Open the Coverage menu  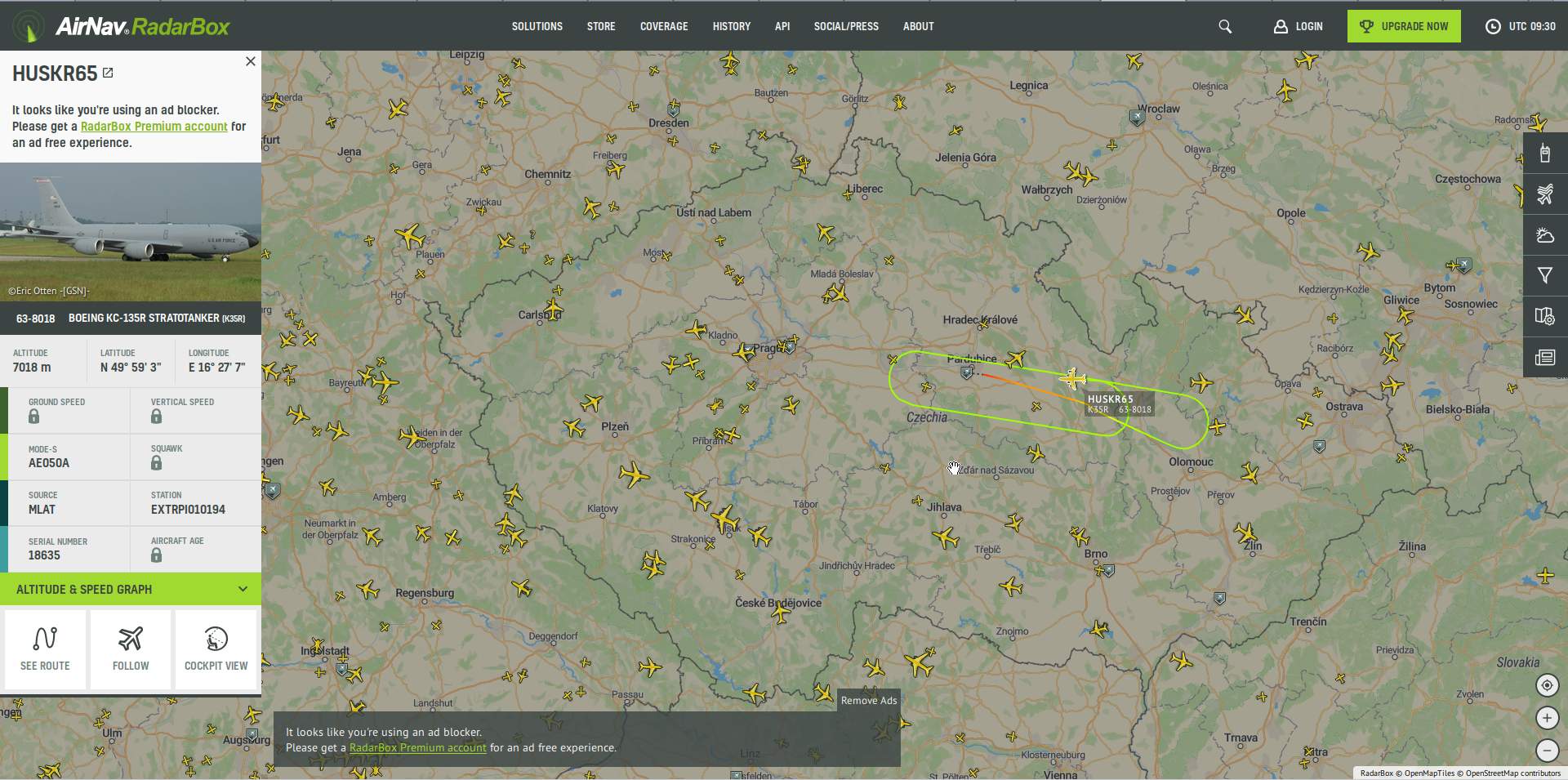(x=663, y=26)
